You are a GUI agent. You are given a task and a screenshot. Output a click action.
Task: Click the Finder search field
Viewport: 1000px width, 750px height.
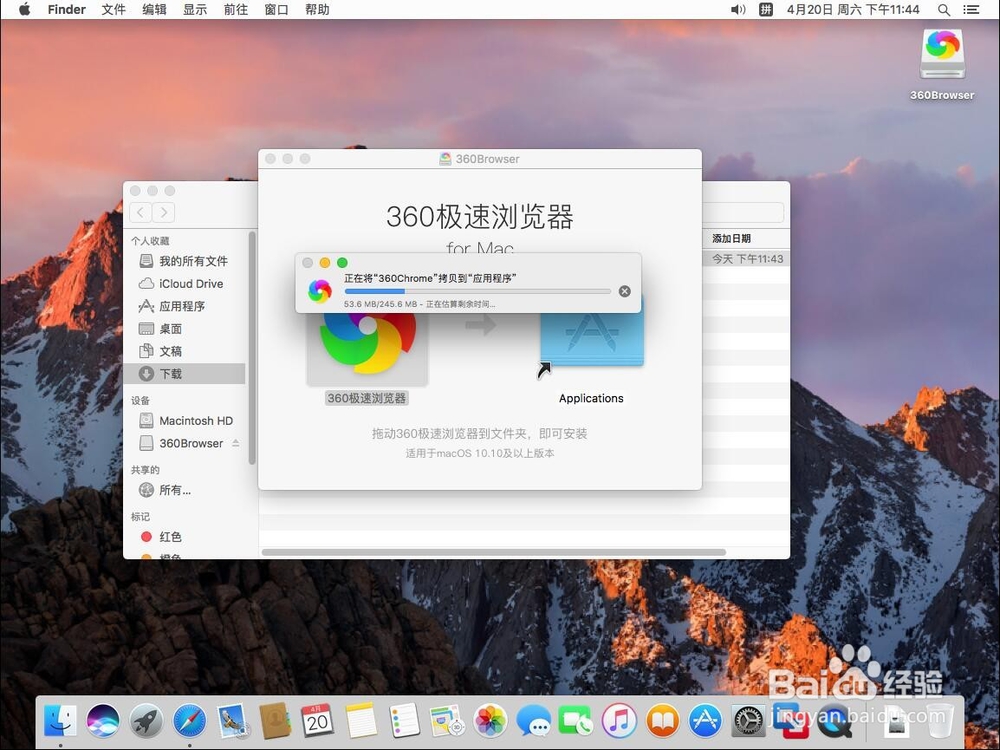pos(744,212)
